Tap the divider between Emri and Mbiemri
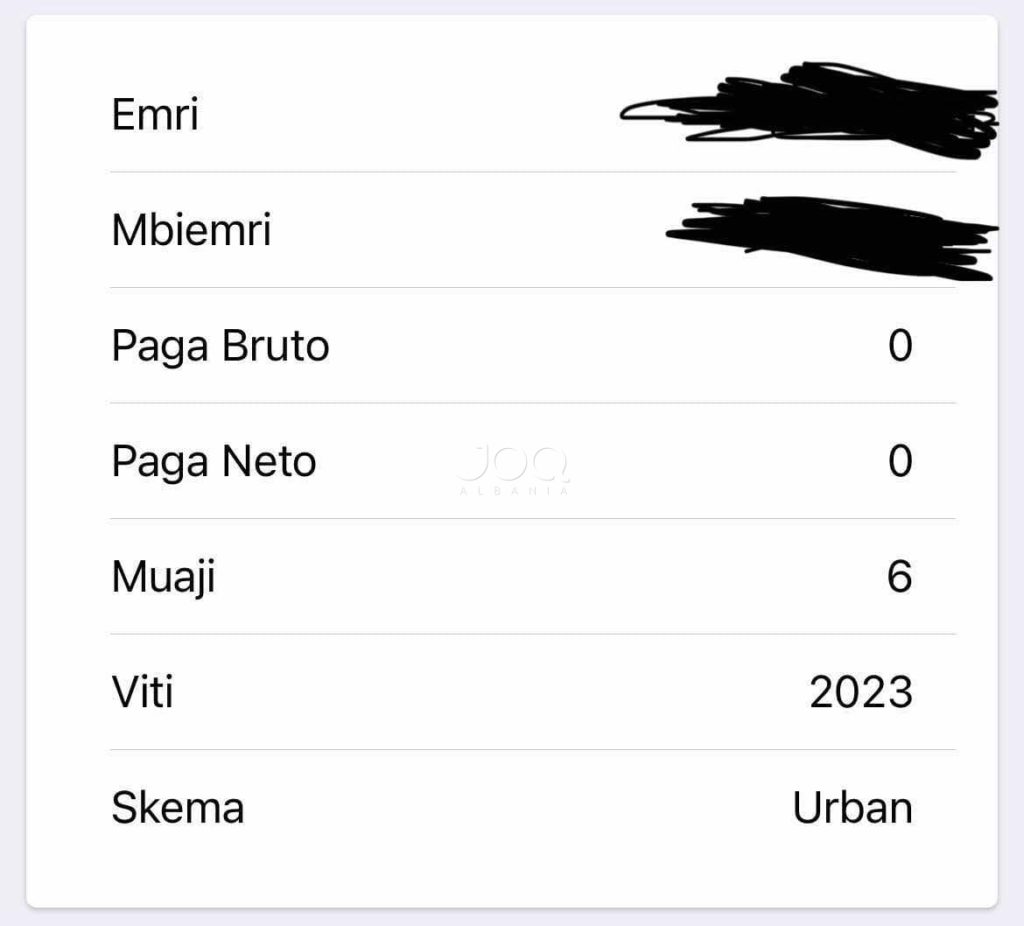The image size is (1024, 926). click(x=533, y=172)
